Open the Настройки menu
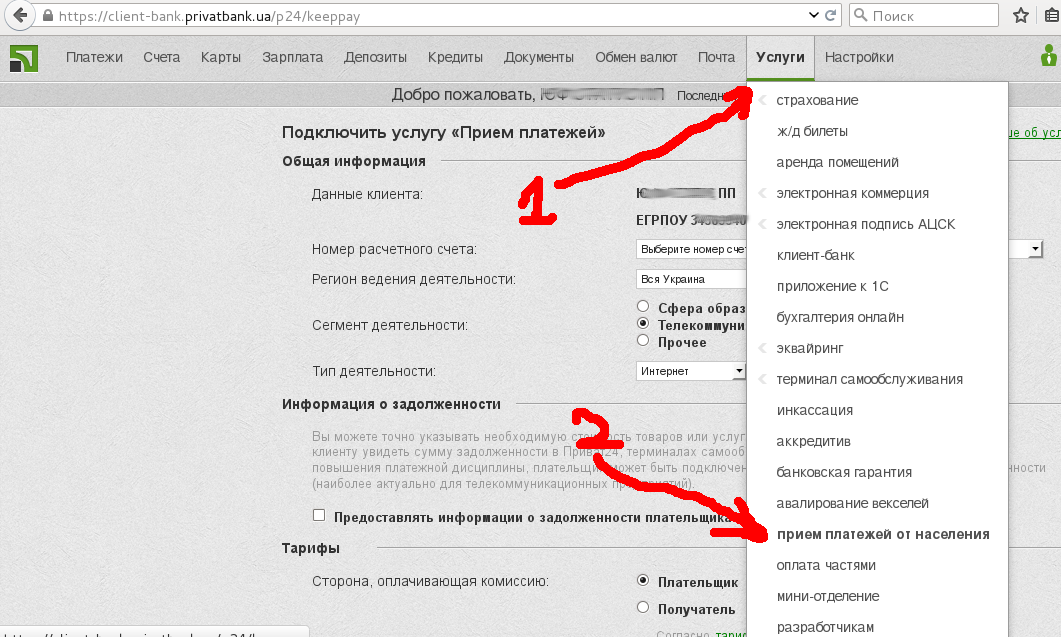 coord(859,58)
